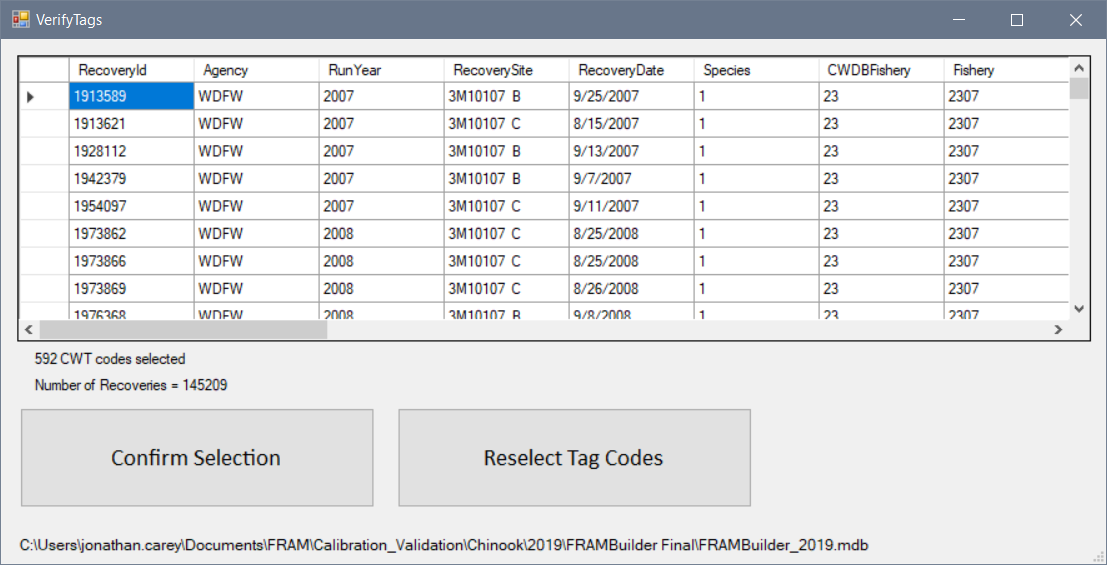This screenshot has width=1107, height=565.
Task: Click the horizontal scroll right arrow
Action: tap(1058, 329)
